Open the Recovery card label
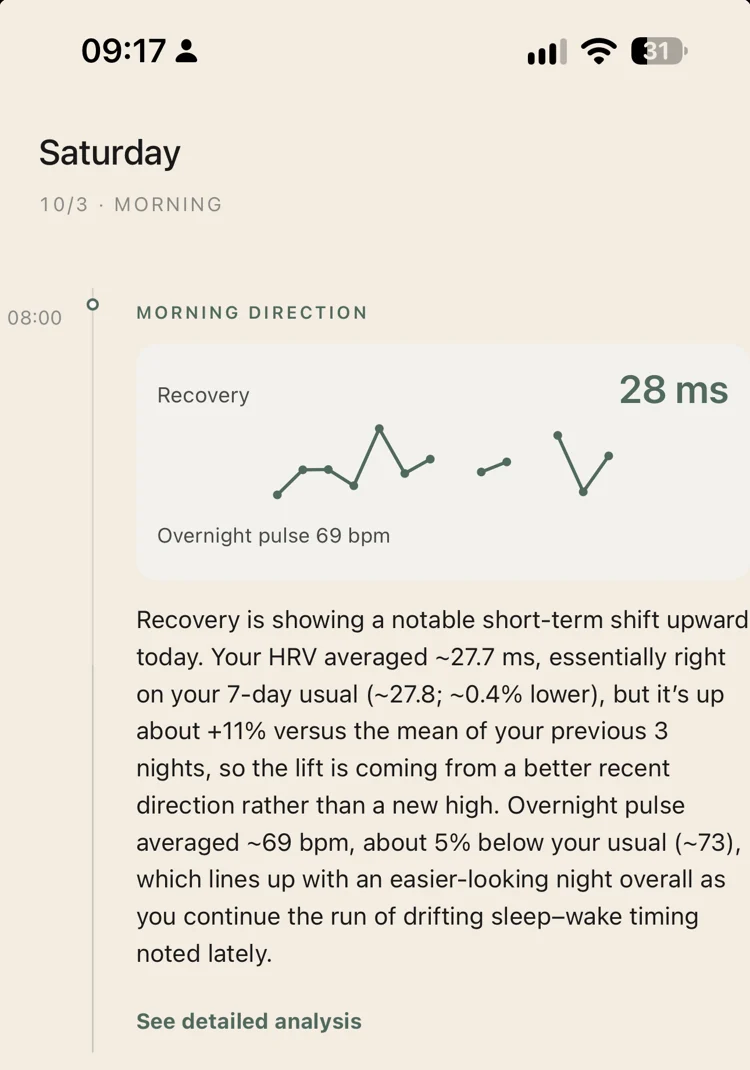Screen dimensions: 750x1070 [203, 395]
